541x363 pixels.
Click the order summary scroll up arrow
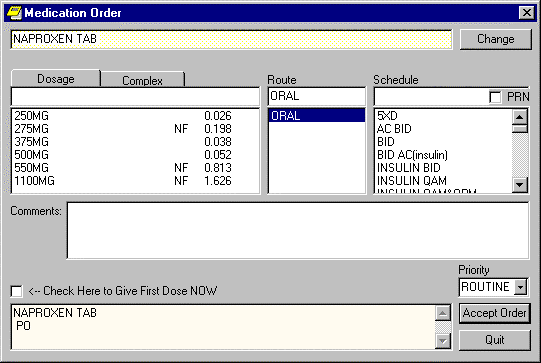click(x=443, y=313)
